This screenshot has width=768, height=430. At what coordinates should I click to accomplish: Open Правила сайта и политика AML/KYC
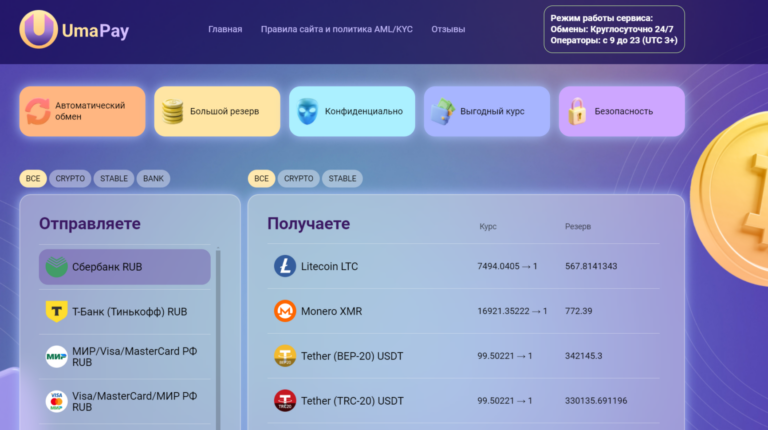(336, 29)
